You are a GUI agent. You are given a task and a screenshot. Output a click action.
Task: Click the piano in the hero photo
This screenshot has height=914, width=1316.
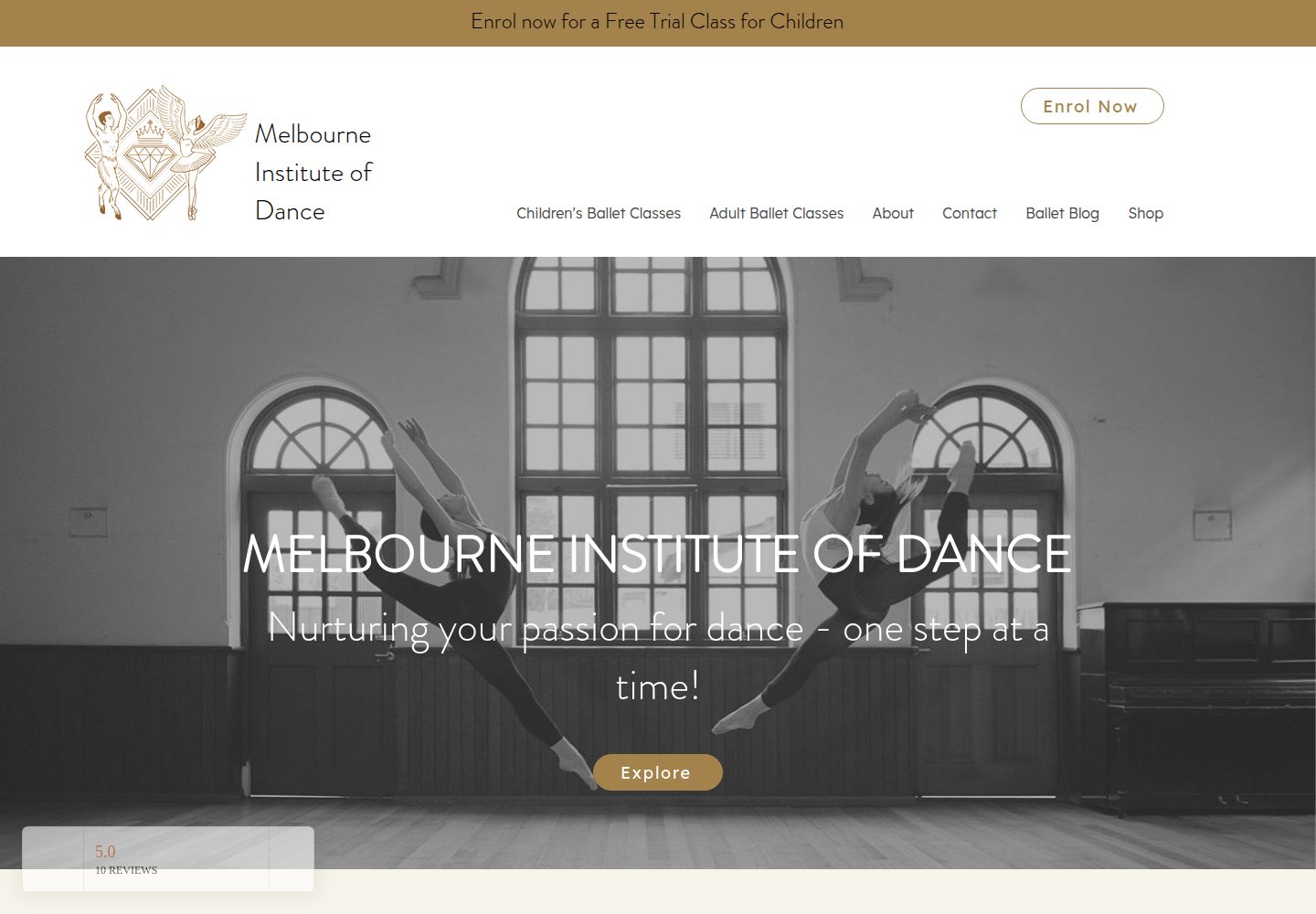(1197, 704)
